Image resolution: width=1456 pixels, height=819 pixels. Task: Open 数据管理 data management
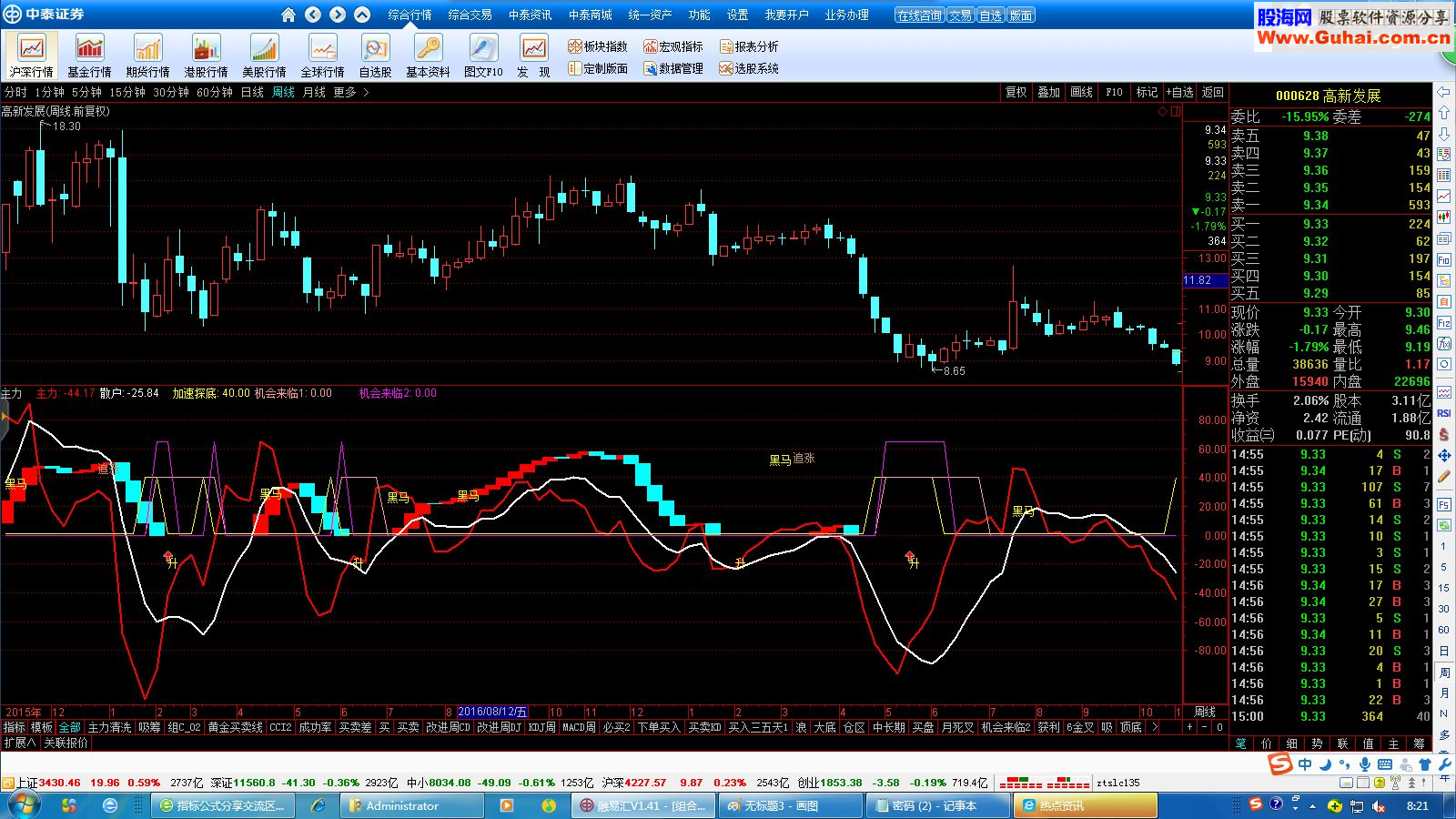pyautogui.click(x=673, y=68)
